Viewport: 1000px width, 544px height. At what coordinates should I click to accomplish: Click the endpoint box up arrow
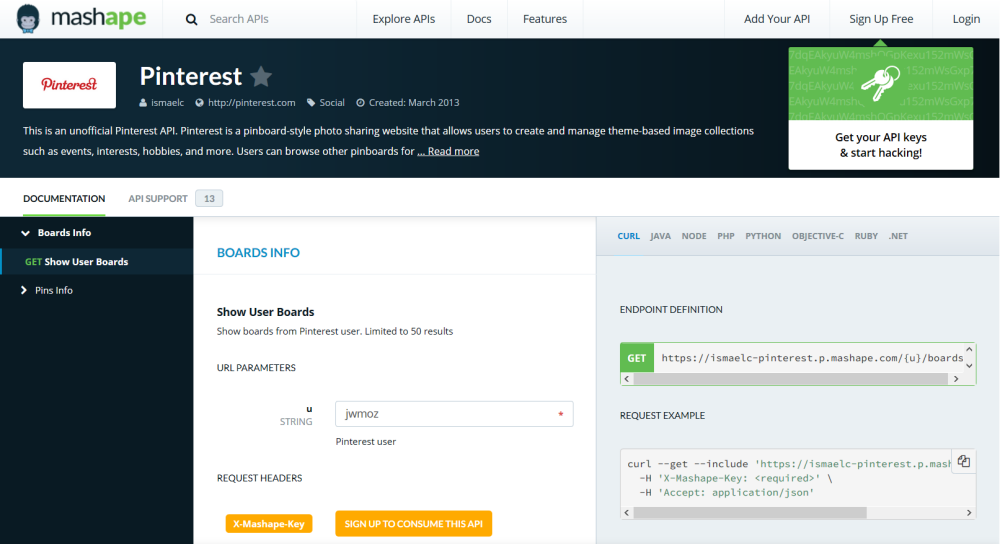tap(969, 349)
